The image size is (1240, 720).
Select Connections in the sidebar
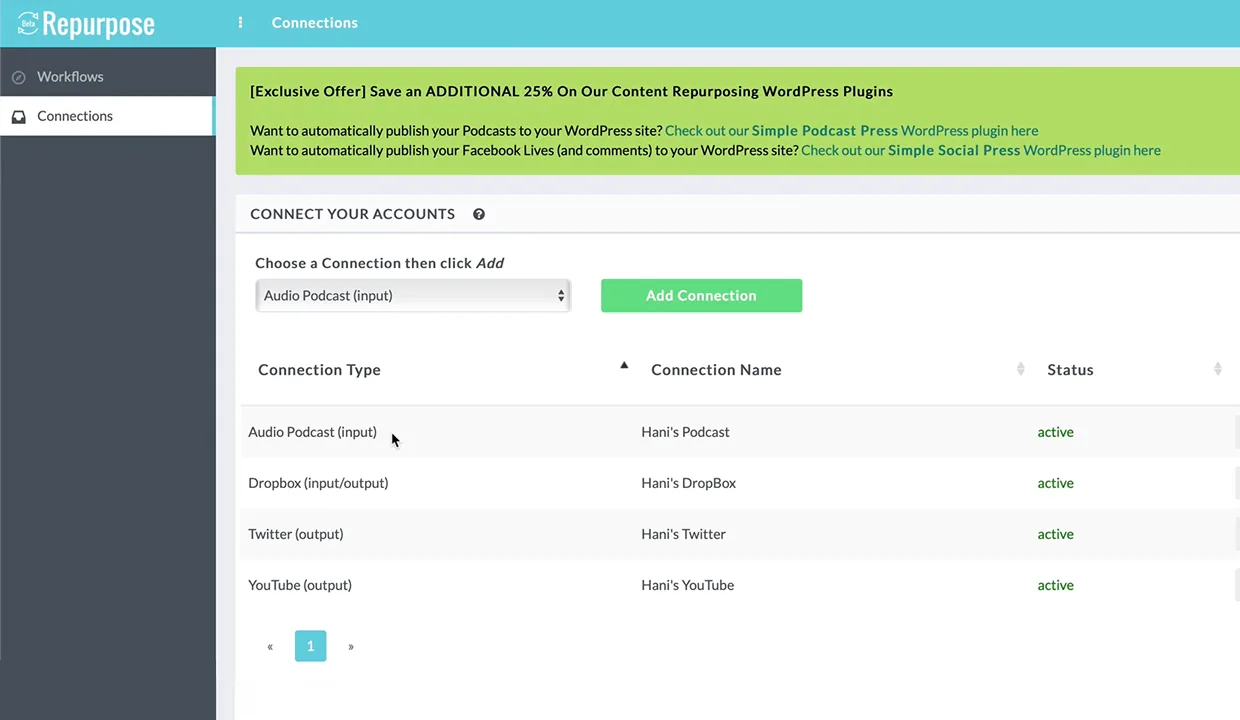click(x=107, y=116)
